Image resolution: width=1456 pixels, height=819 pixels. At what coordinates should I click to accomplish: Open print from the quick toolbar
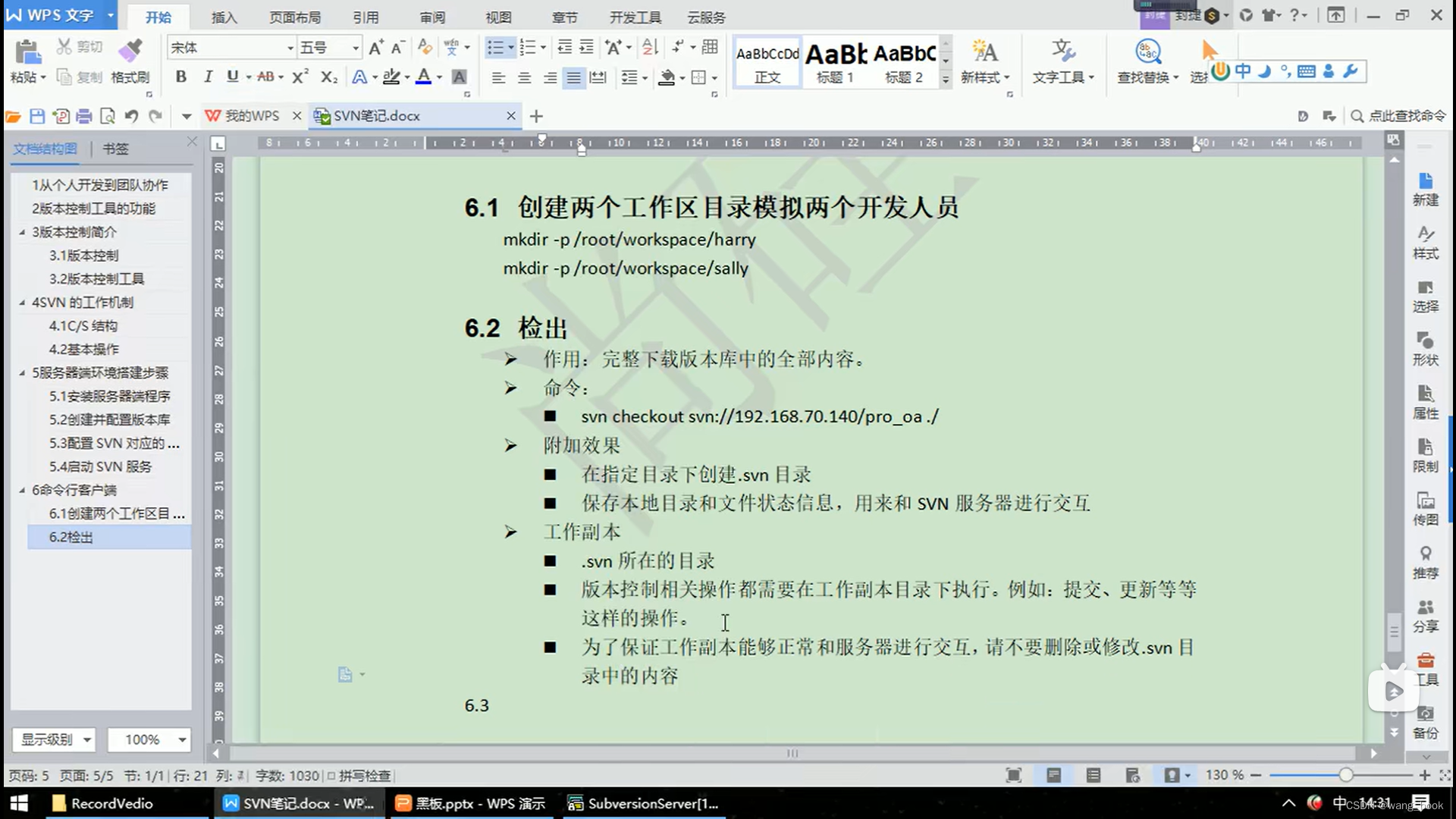pos(83,115)
